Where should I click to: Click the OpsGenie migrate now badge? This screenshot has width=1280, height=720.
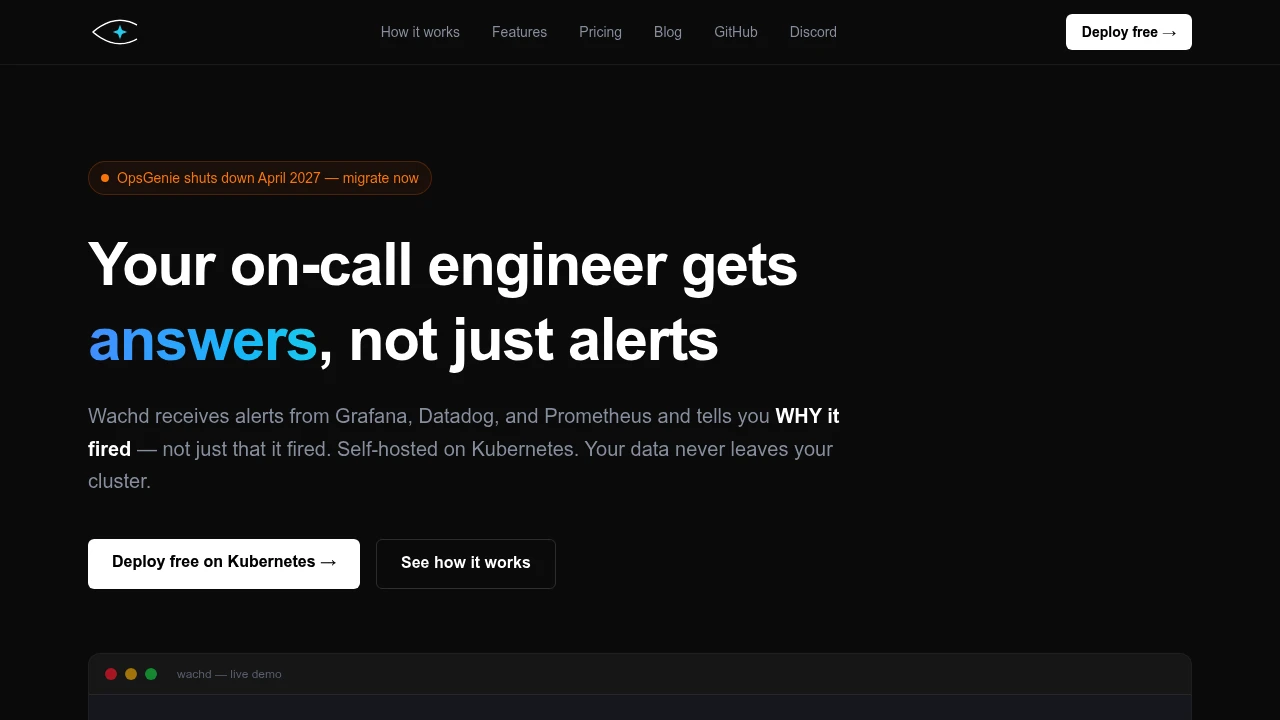pos(260,178)
